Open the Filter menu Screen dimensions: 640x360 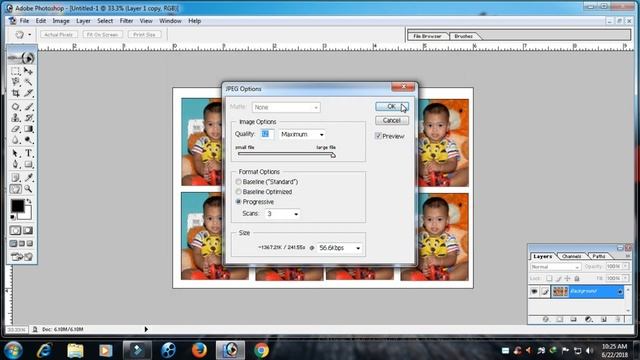click(126, 21)
